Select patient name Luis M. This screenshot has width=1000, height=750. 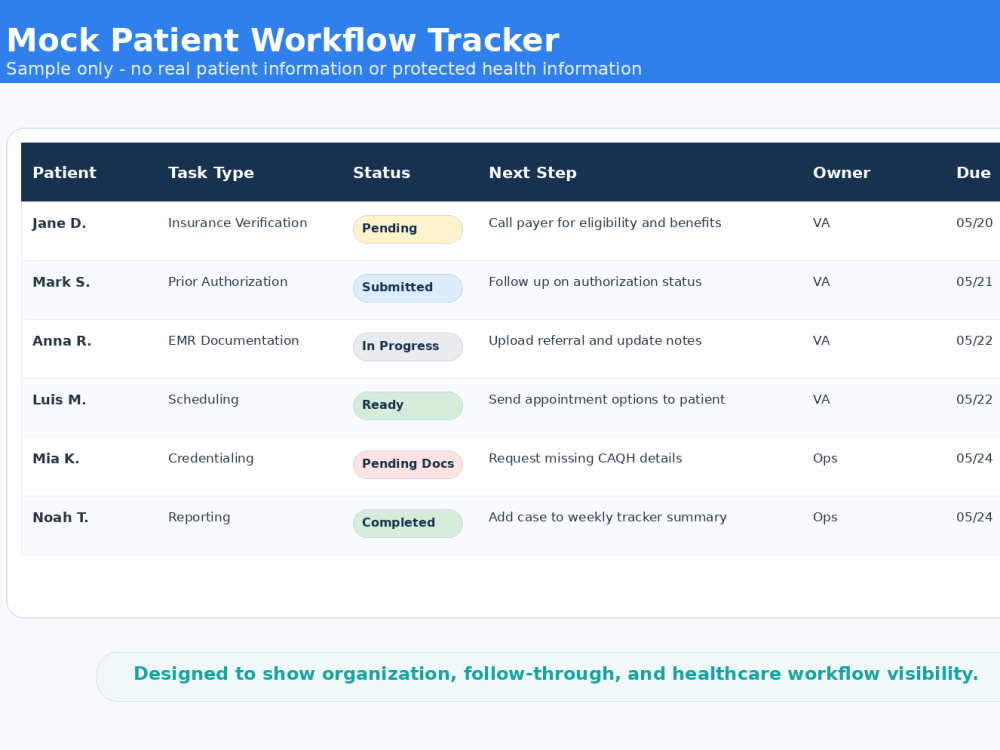pyautogui.click(x=59, y=400)
